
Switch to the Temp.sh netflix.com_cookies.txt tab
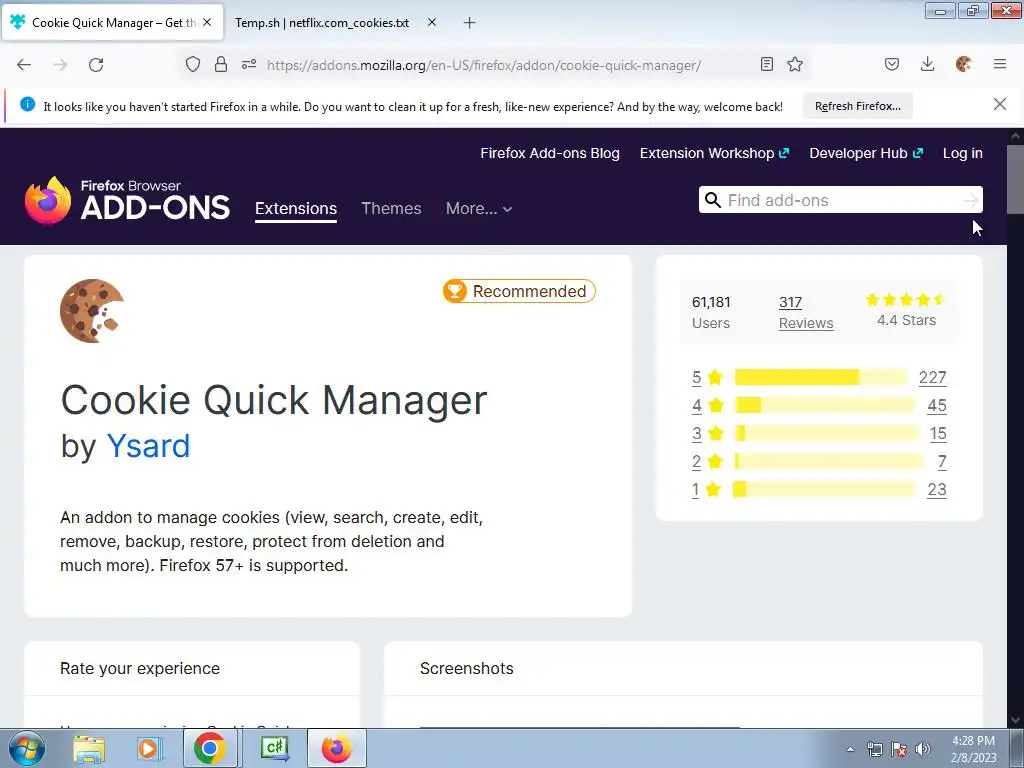322,23
